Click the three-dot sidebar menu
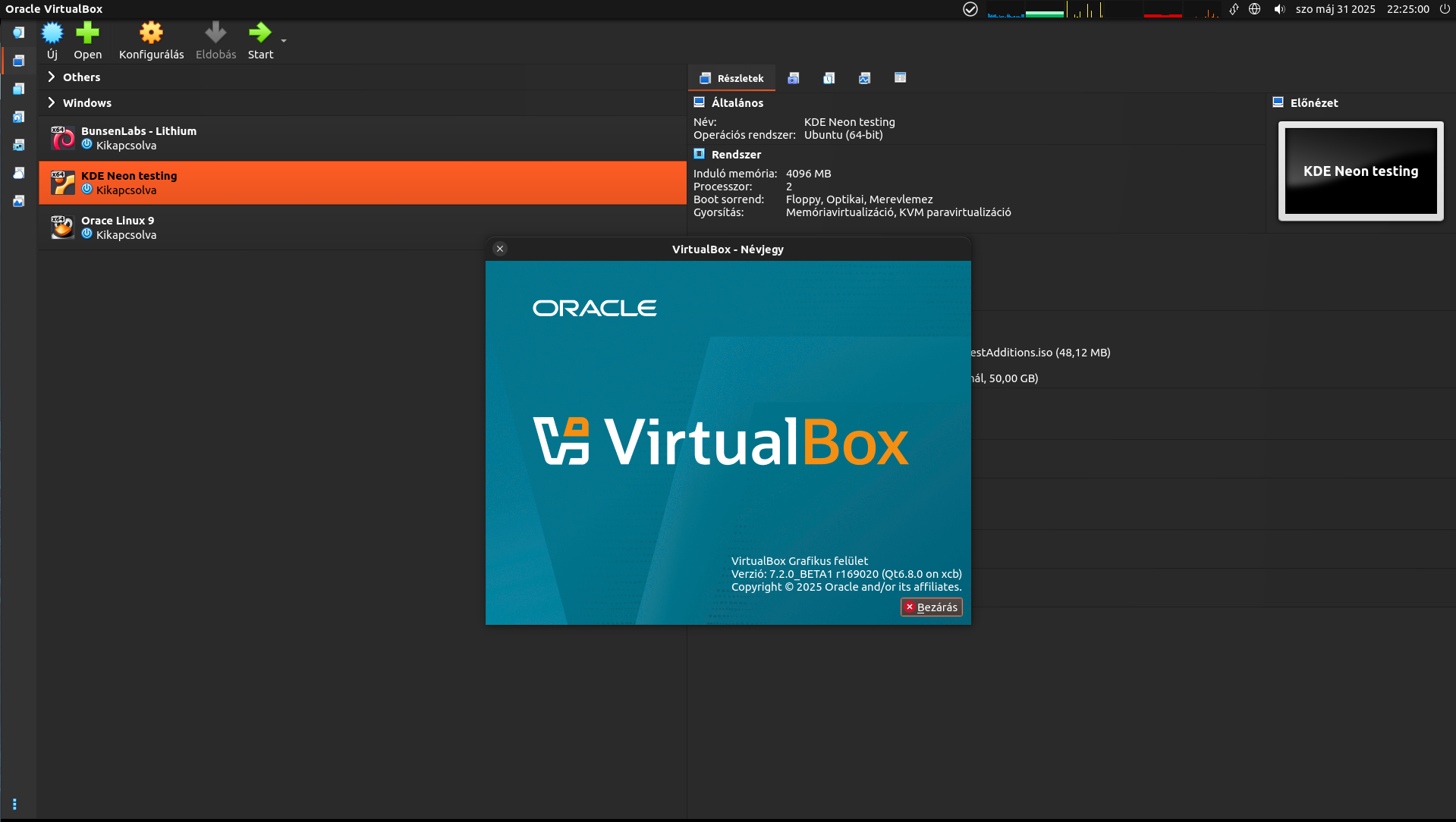This screenshot has width=1456, height=822. 14,805
